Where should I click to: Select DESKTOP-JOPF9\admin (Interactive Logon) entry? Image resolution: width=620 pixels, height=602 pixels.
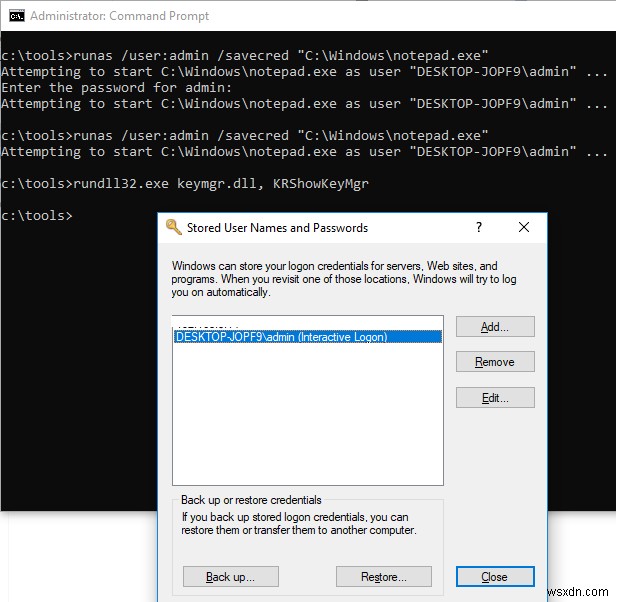pos(308,337)
